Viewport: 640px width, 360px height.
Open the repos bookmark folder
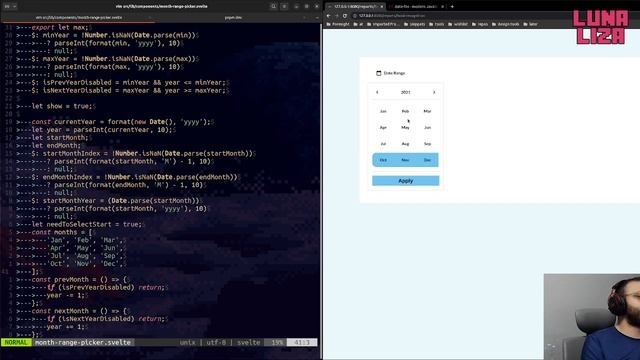[480, 24]
